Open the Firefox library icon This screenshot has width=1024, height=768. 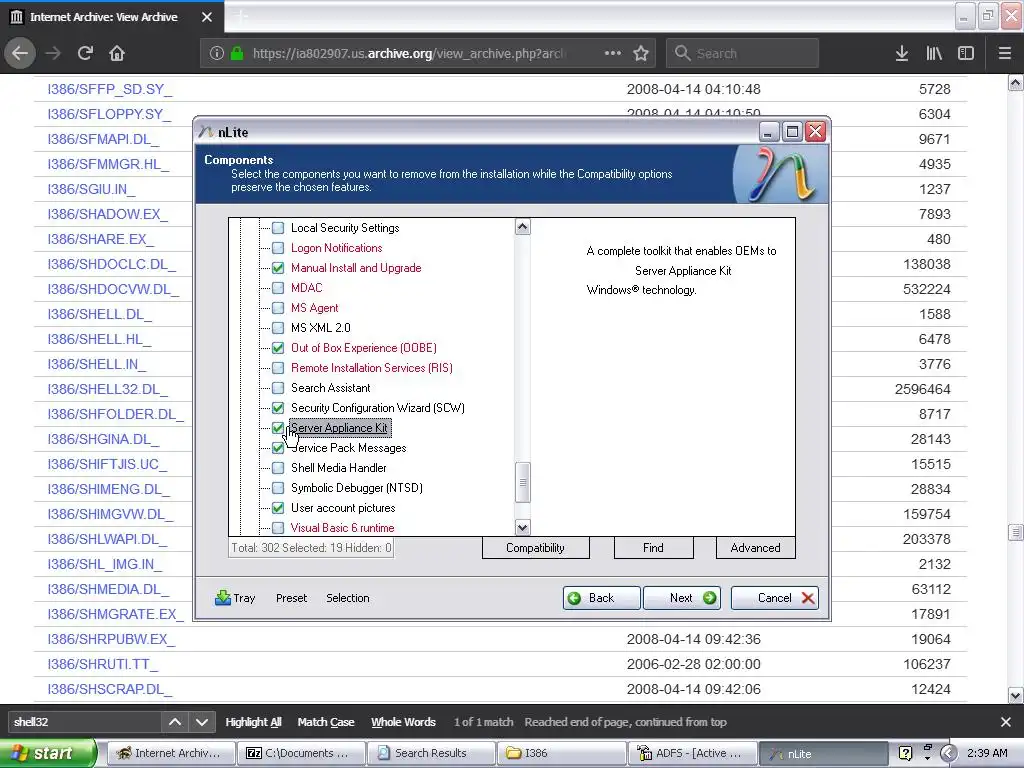coord(934,53)
